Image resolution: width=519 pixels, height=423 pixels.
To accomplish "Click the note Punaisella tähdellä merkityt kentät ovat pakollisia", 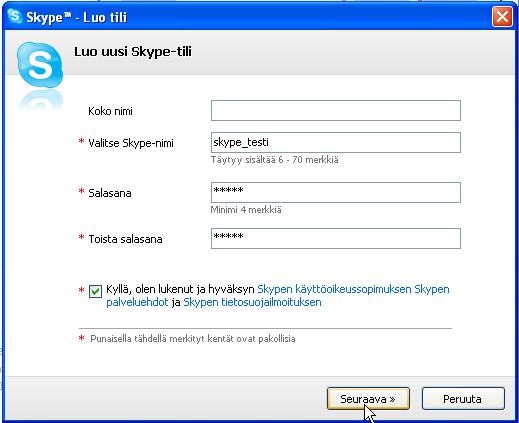I will 193,339.
